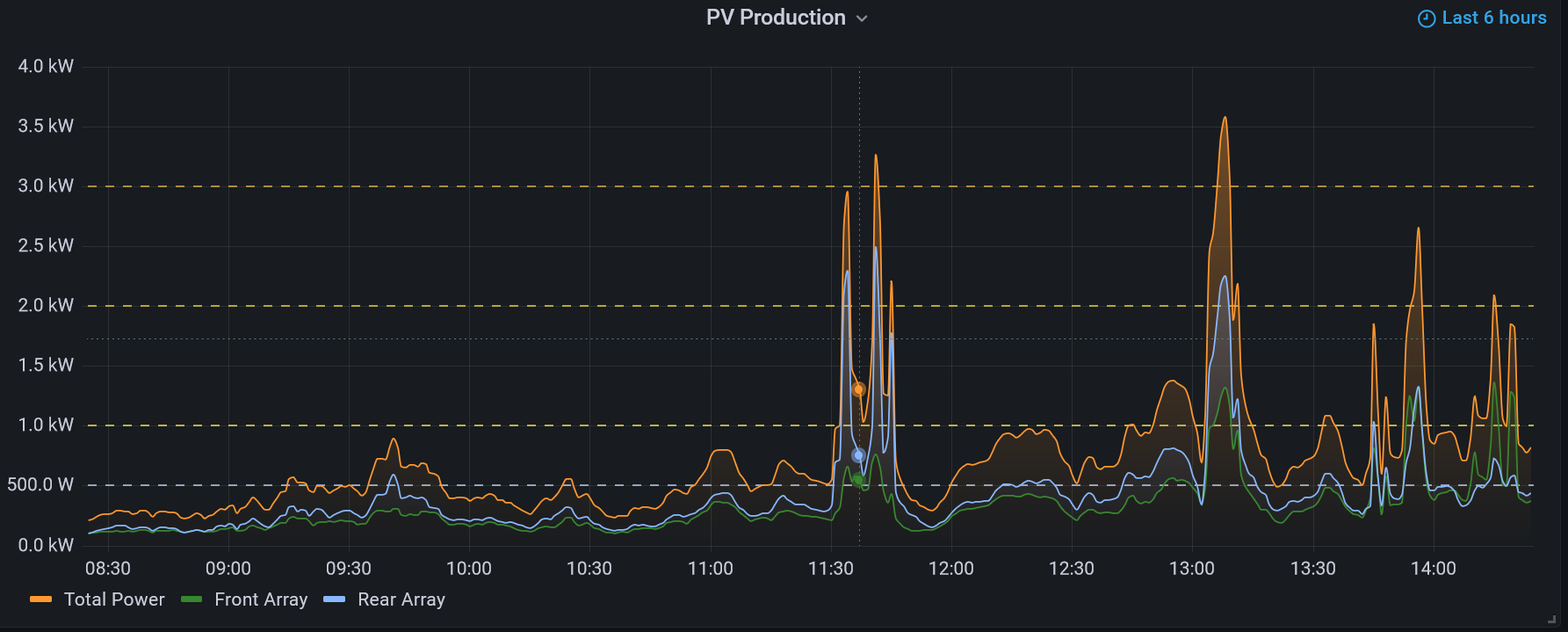Expand the chevron next to PV Production
The height and width of the screenshot is (632, 1568).
862,18
